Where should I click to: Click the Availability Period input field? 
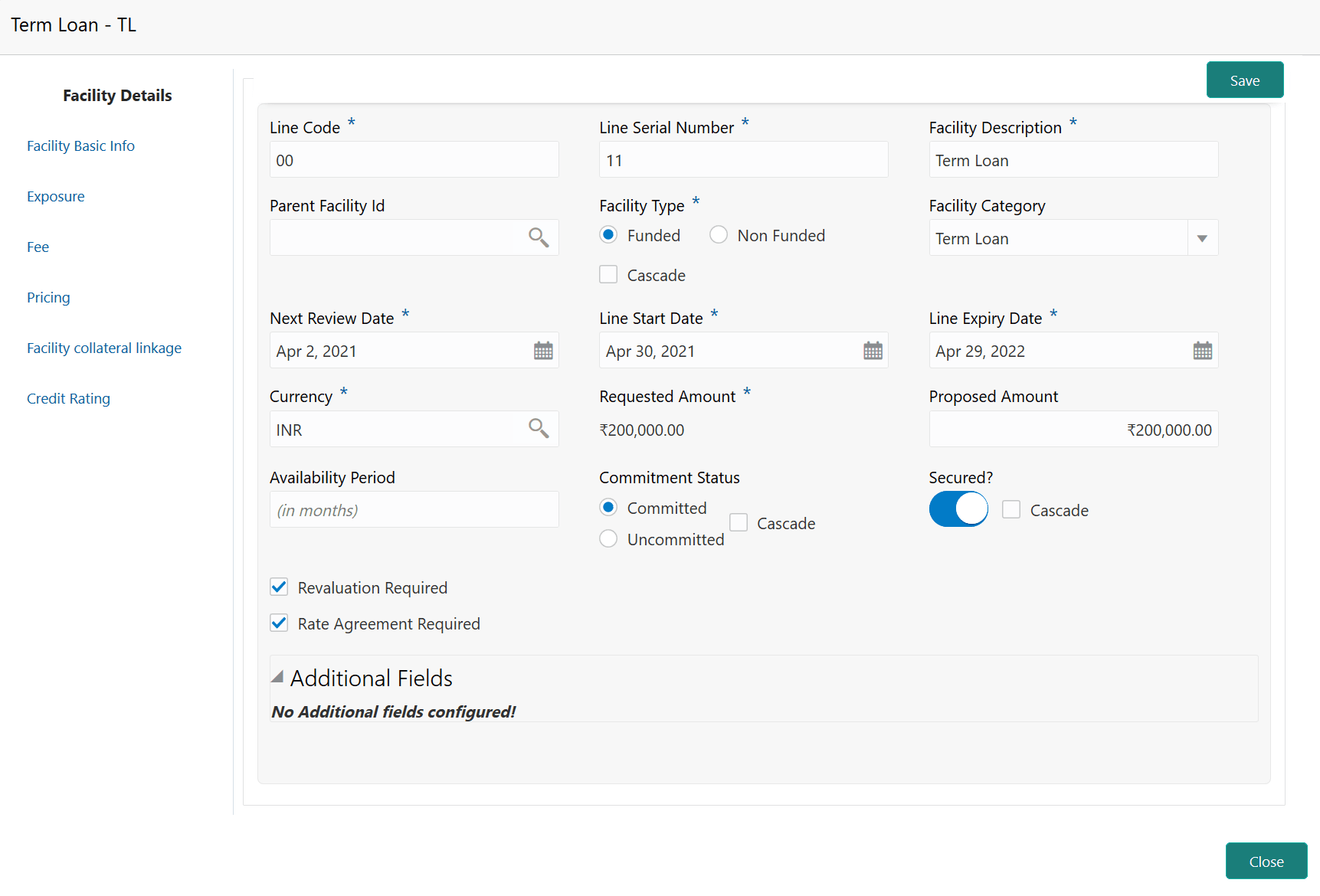pyautogui.click(x=414, y=509)
